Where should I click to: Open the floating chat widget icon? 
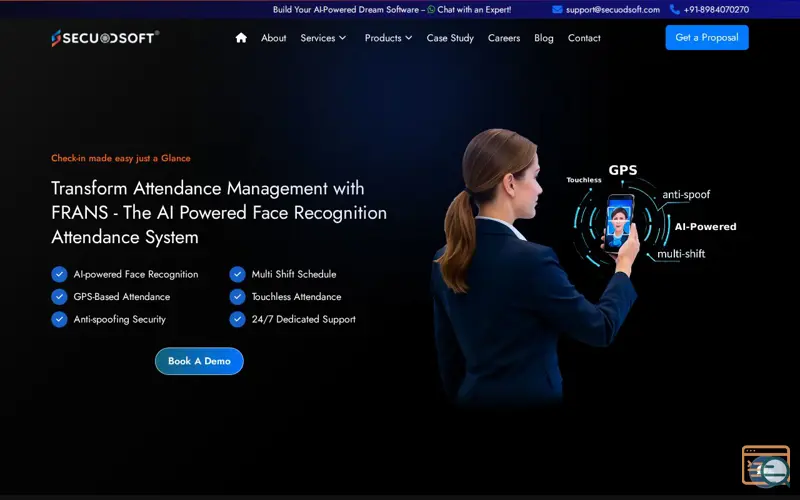(766, 466)
